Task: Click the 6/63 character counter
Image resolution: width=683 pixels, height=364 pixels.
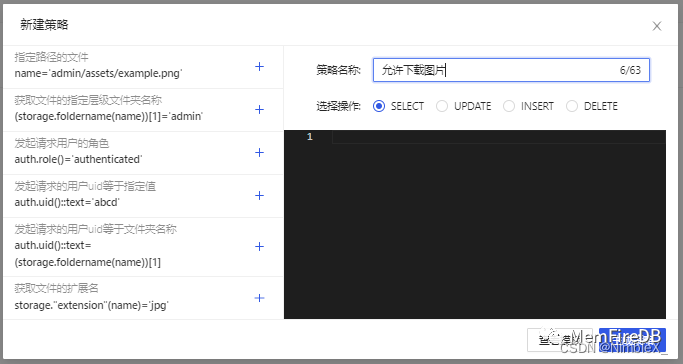Action: point(630,70)
